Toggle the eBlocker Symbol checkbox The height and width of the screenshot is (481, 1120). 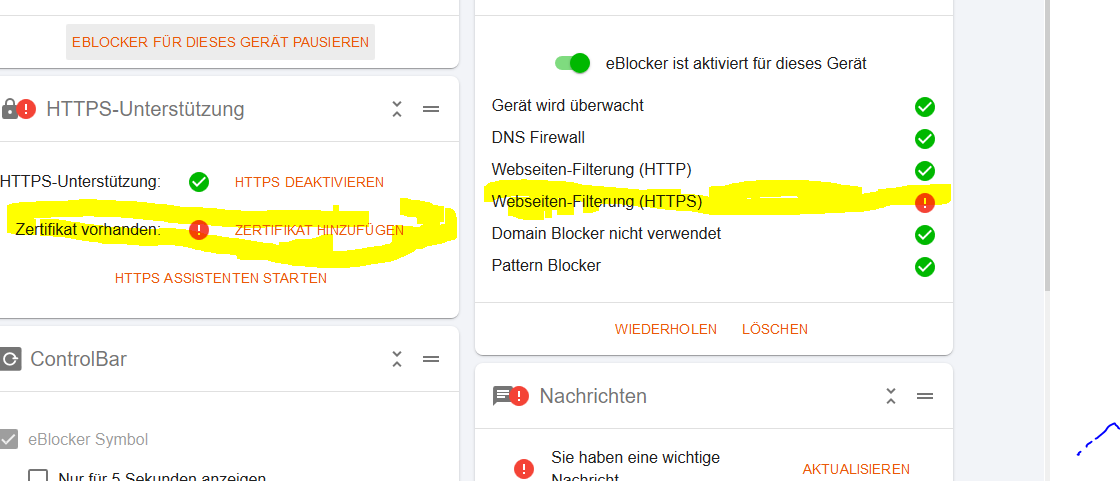tap(8, 439)
